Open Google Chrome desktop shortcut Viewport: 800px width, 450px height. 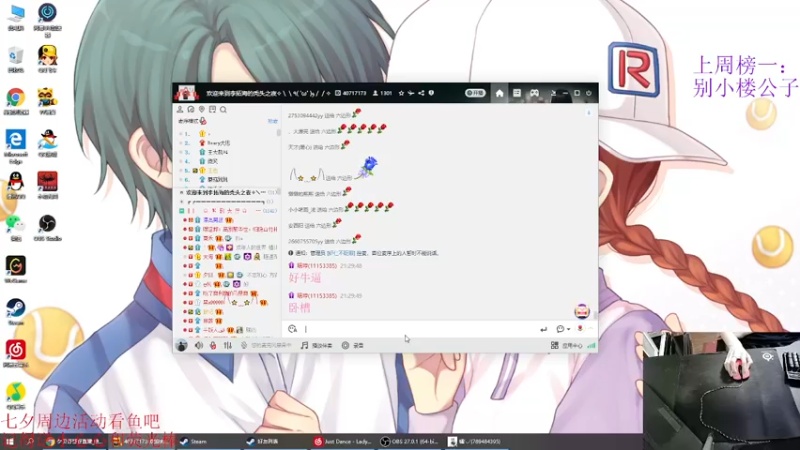pos(16,102)
